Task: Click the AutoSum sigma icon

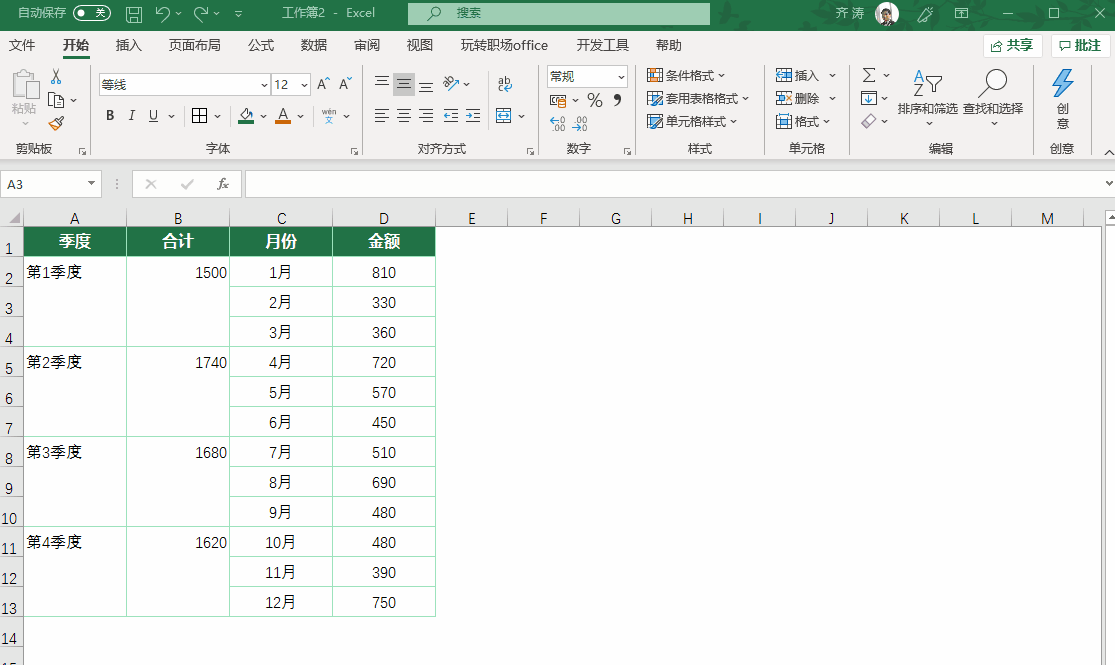Action: pos(868,75)
